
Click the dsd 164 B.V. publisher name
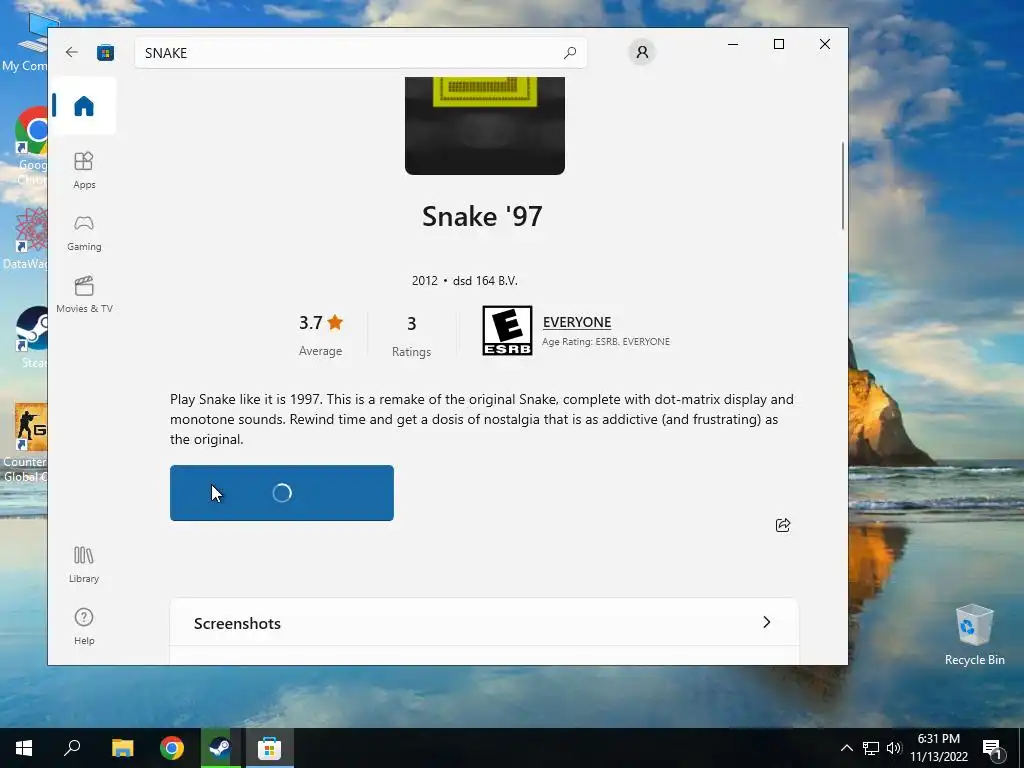(x=485, y=281)
